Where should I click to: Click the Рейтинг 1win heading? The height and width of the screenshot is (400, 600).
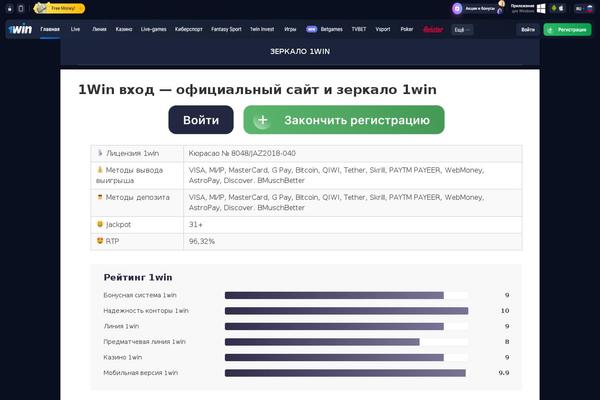tap(138, 277)
